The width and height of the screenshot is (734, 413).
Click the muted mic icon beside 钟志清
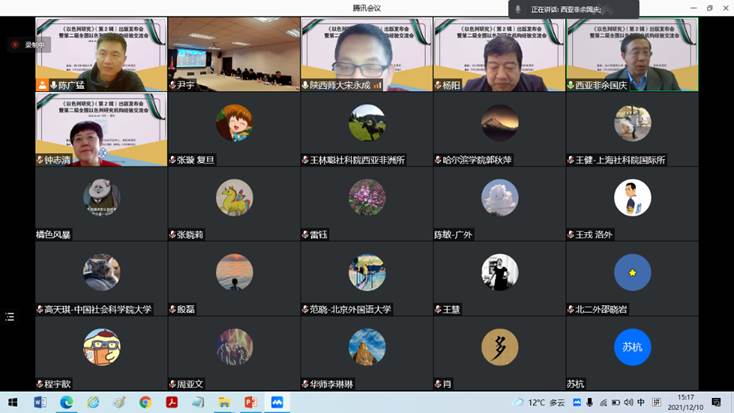tap(41, 160)
